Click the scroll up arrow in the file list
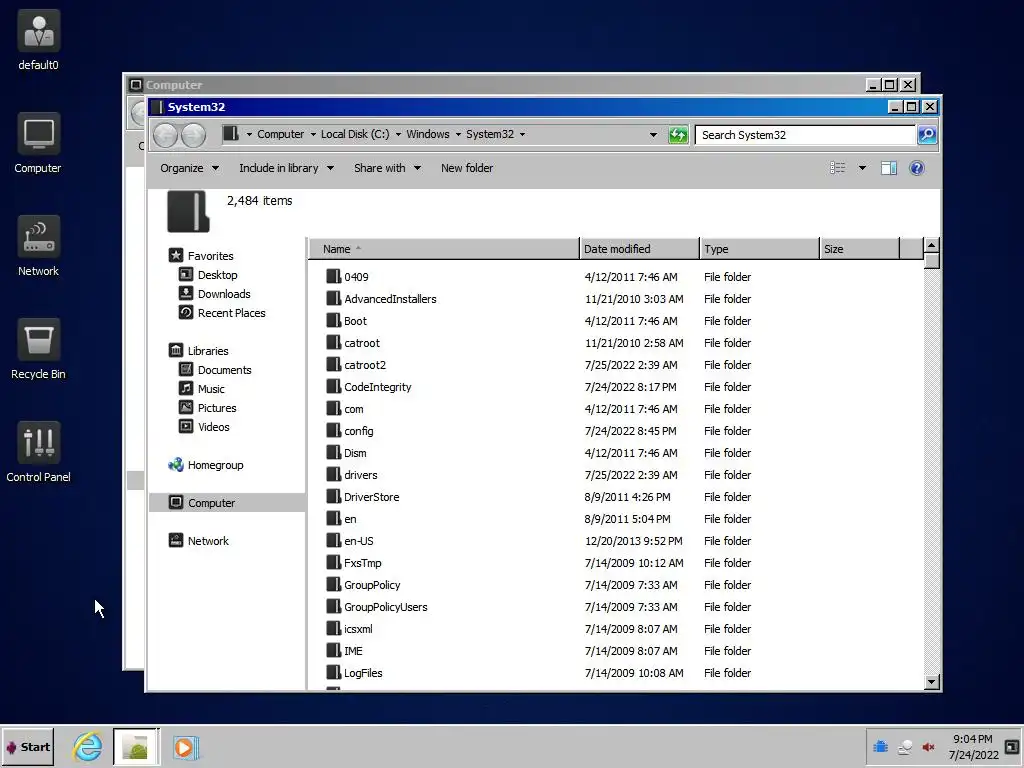The width and height of the screenshot is (1024, 768). click(x=932, y=246)
